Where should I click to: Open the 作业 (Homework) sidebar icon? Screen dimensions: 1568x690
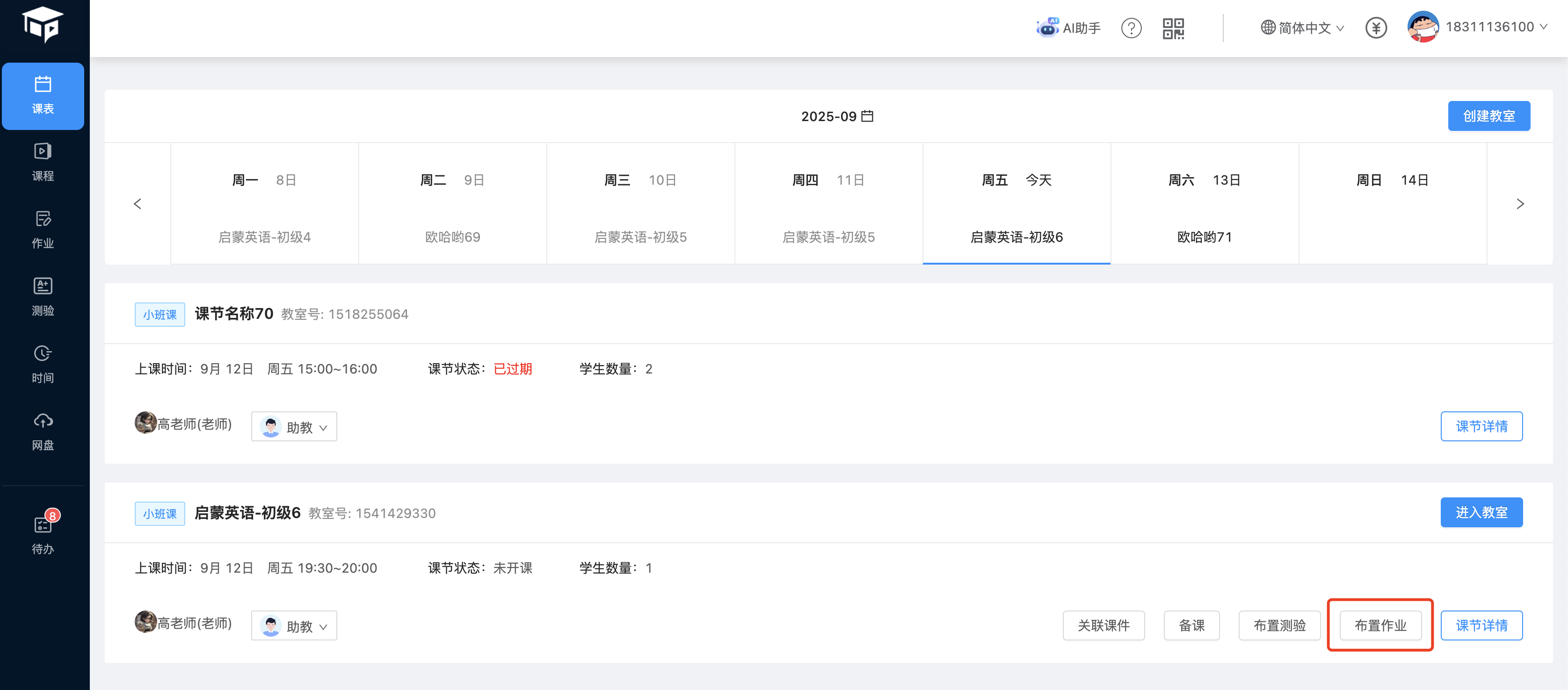(x=43, y=230)
